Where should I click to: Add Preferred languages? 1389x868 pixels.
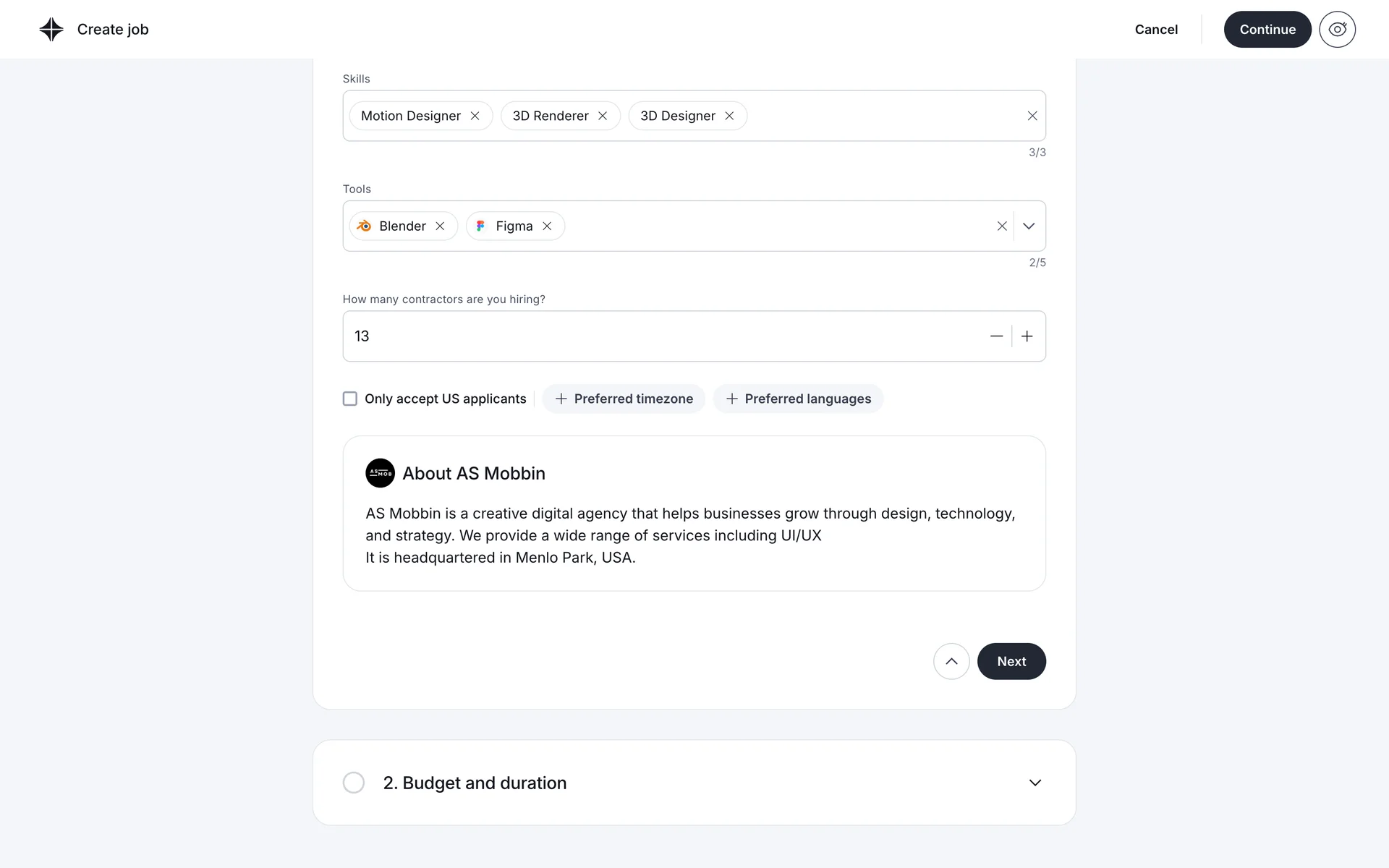[x=798, y=399]
